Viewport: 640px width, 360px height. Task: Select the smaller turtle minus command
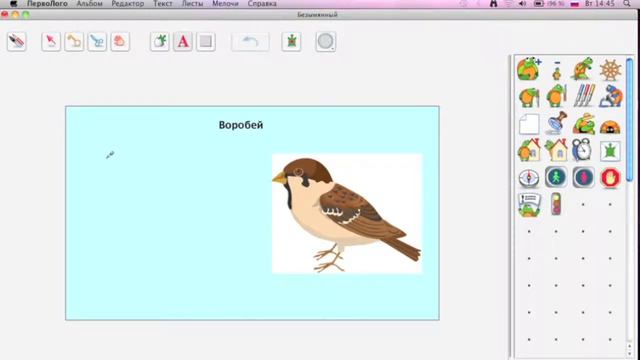(556, 70)
